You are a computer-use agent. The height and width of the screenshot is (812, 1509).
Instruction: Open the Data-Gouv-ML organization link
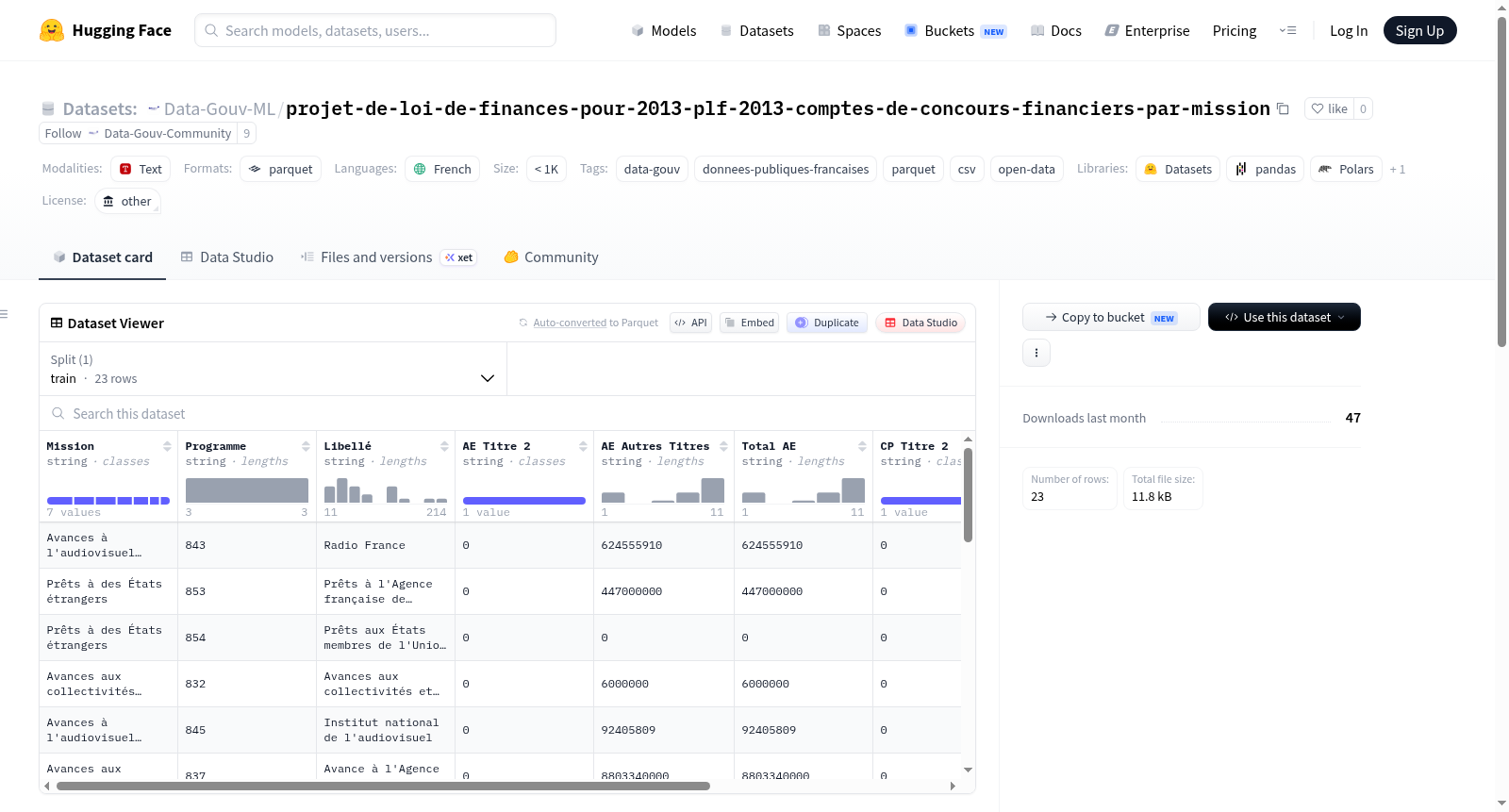coord(219,108)
